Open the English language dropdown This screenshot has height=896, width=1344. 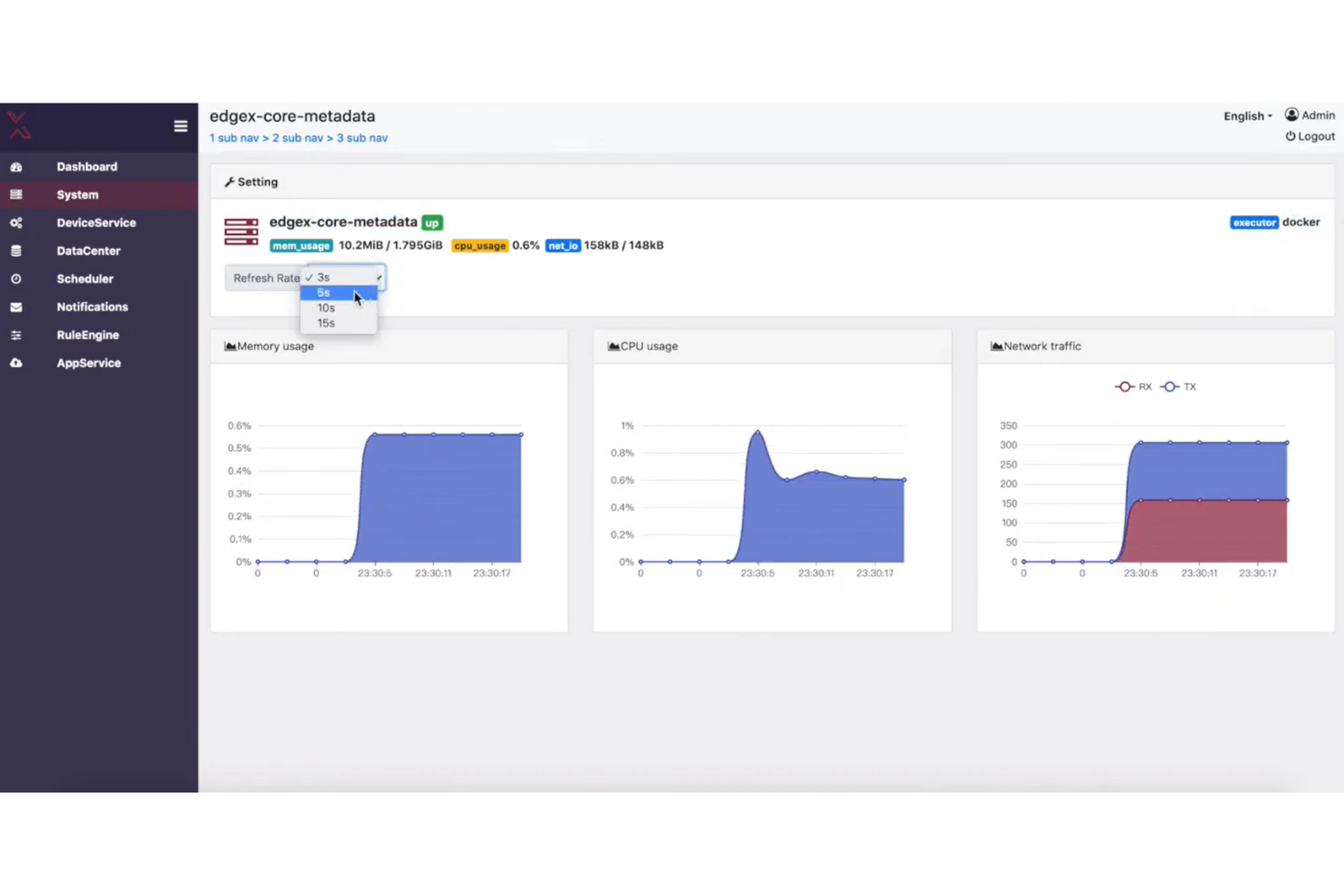(1246, 115)
